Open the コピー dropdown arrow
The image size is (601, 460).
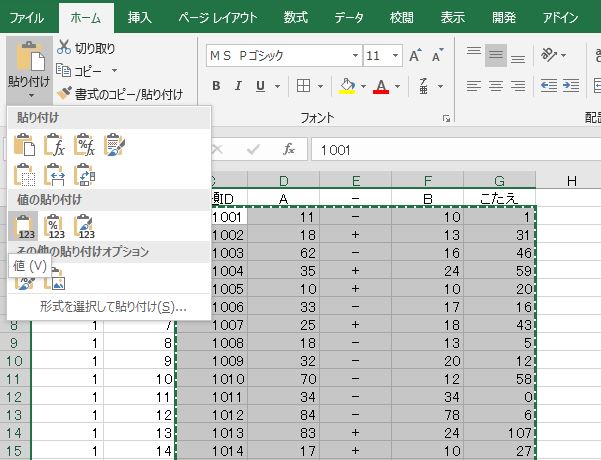point(114,71)
